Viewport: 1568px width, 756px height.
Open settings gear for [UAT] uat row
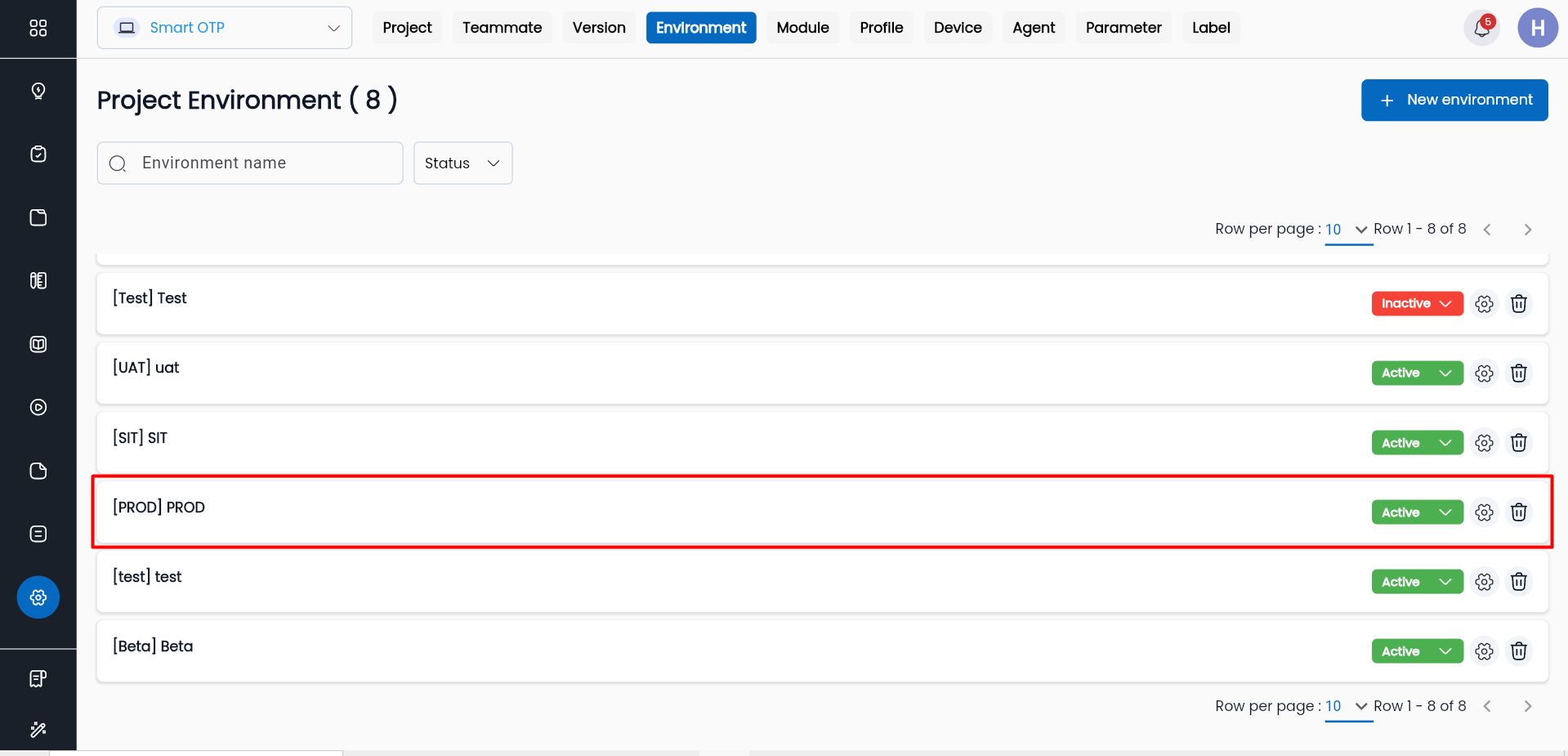pos(1484,374)
